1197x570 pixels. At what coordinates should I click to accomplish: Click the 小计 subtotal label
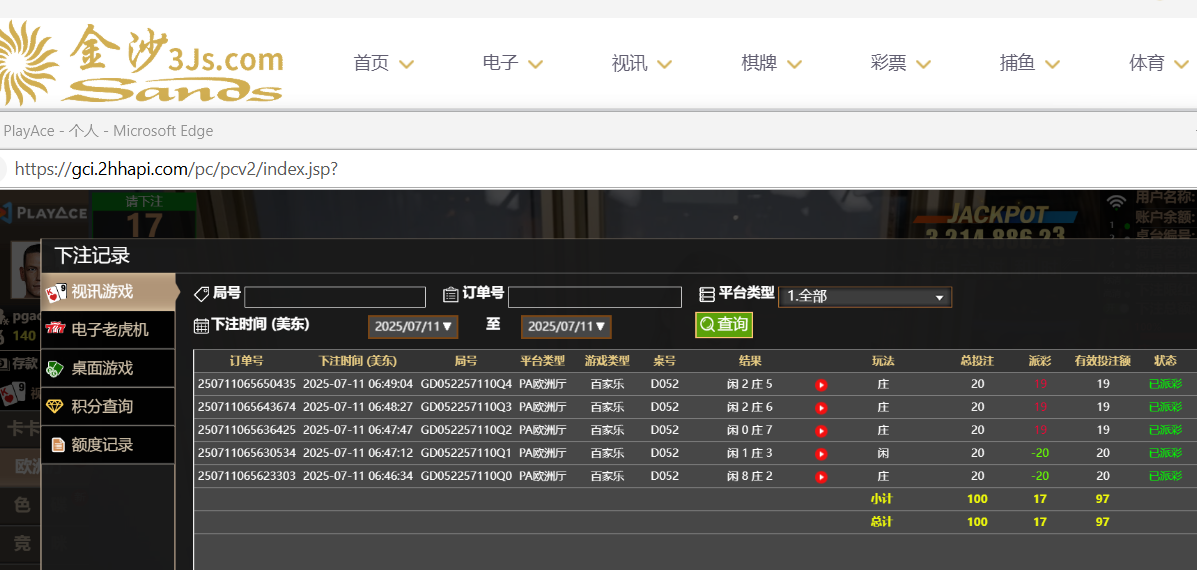pyautogui.click(x=882, y=498)
